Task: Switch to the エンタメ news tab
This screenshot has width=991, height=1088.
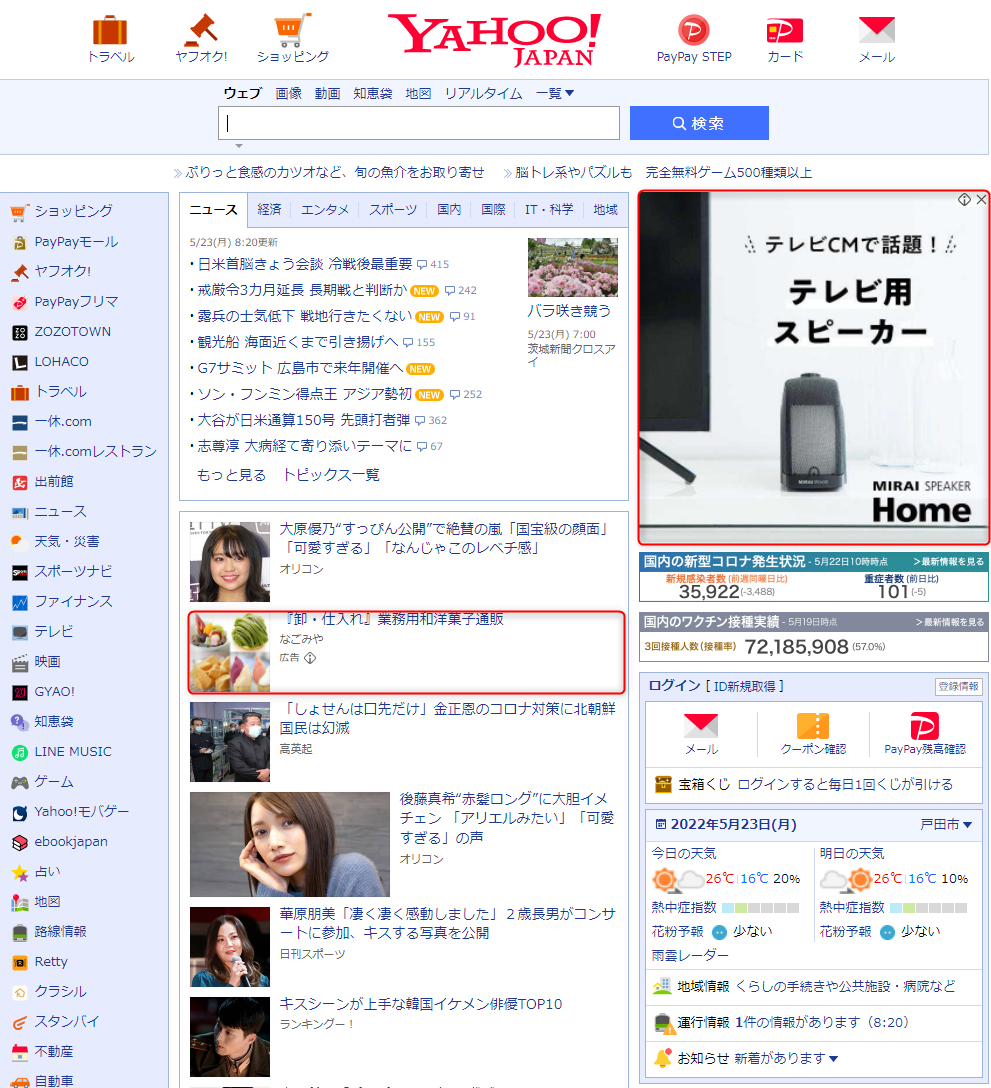Action: pos(325,210)
